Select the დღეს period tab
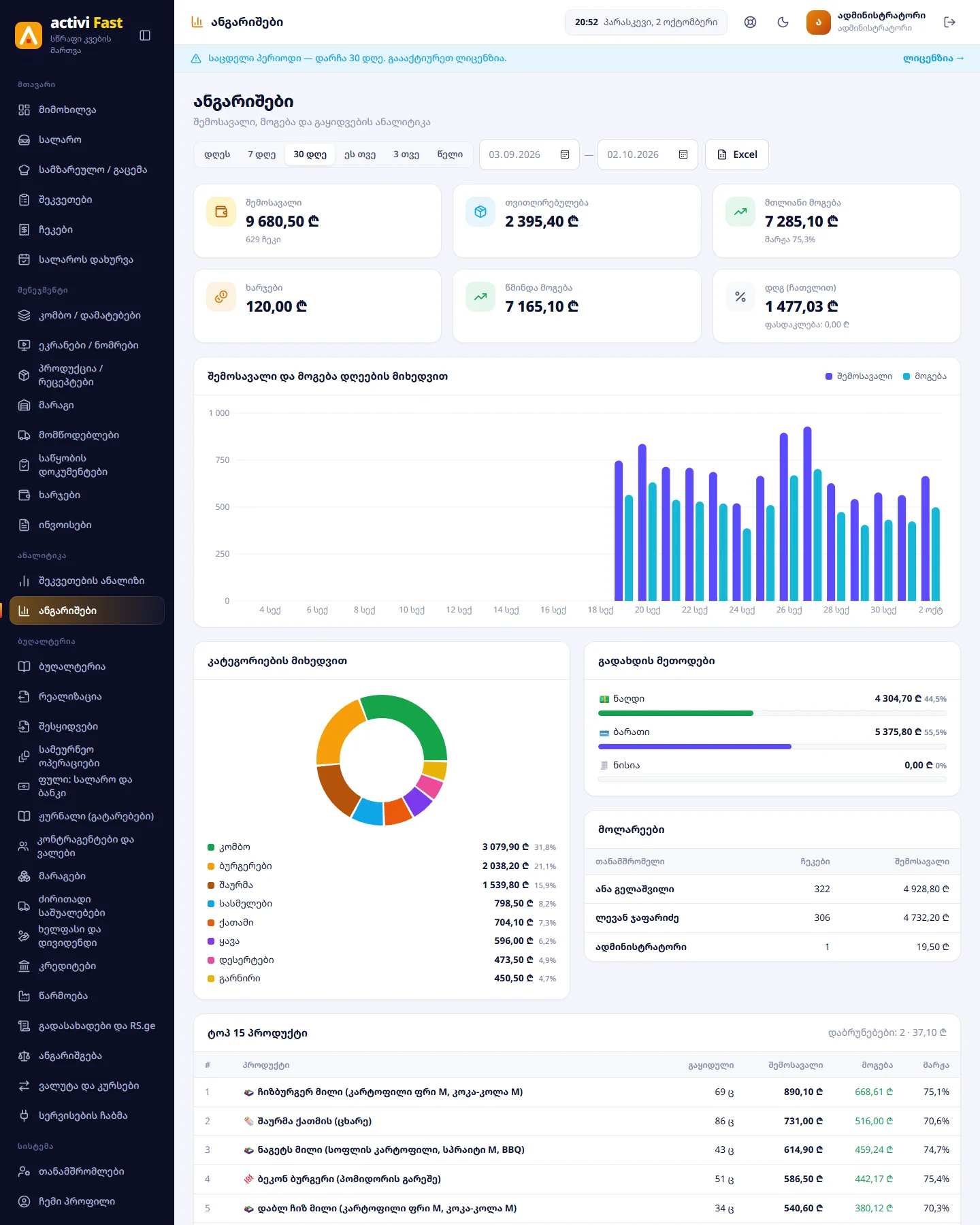The image size is (980, 1225). [x=217, y=154]
